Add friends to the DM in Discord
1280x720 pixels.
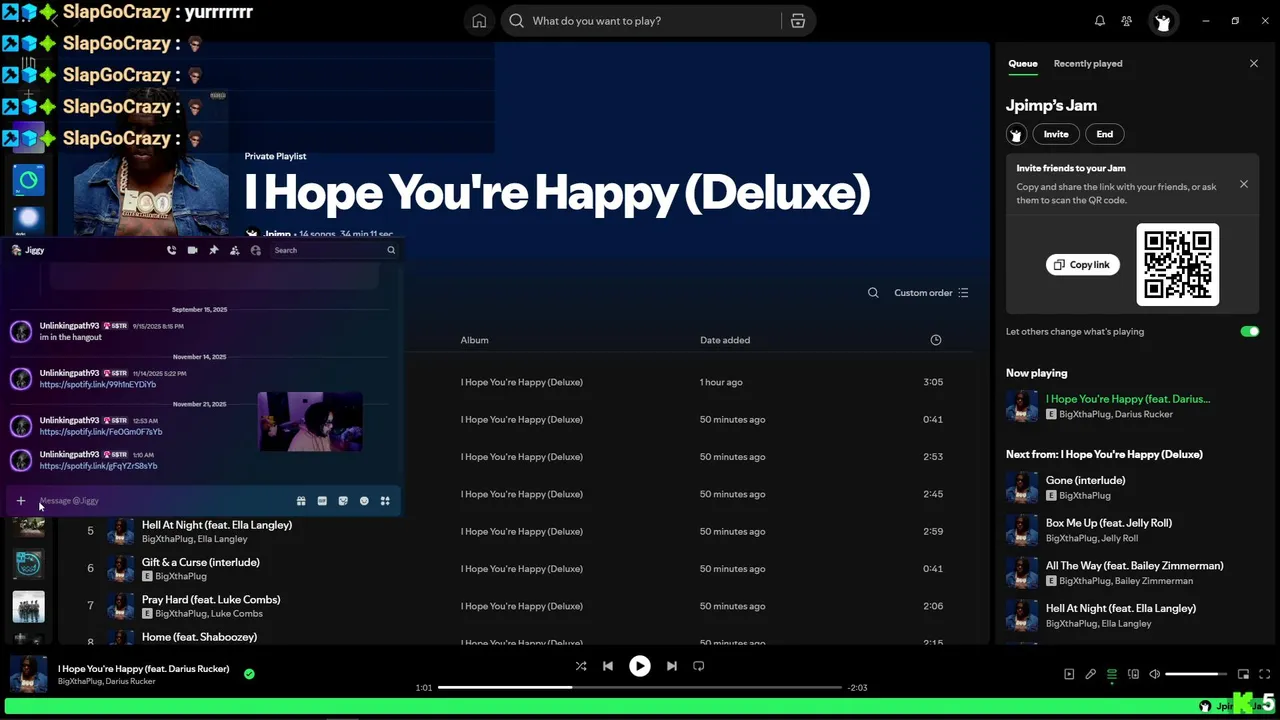coord(234,250)
